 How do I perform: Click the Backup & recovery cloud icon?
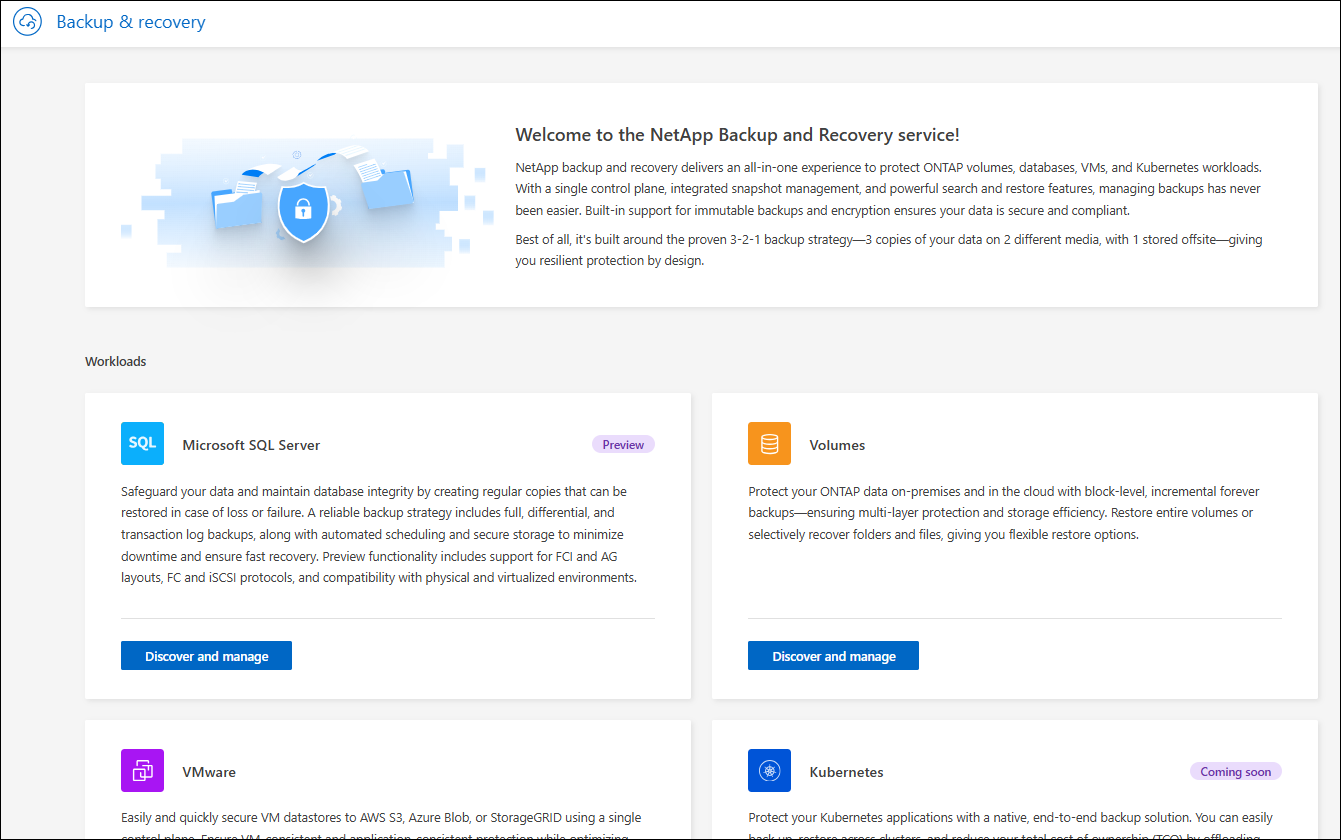click(27, 22)
